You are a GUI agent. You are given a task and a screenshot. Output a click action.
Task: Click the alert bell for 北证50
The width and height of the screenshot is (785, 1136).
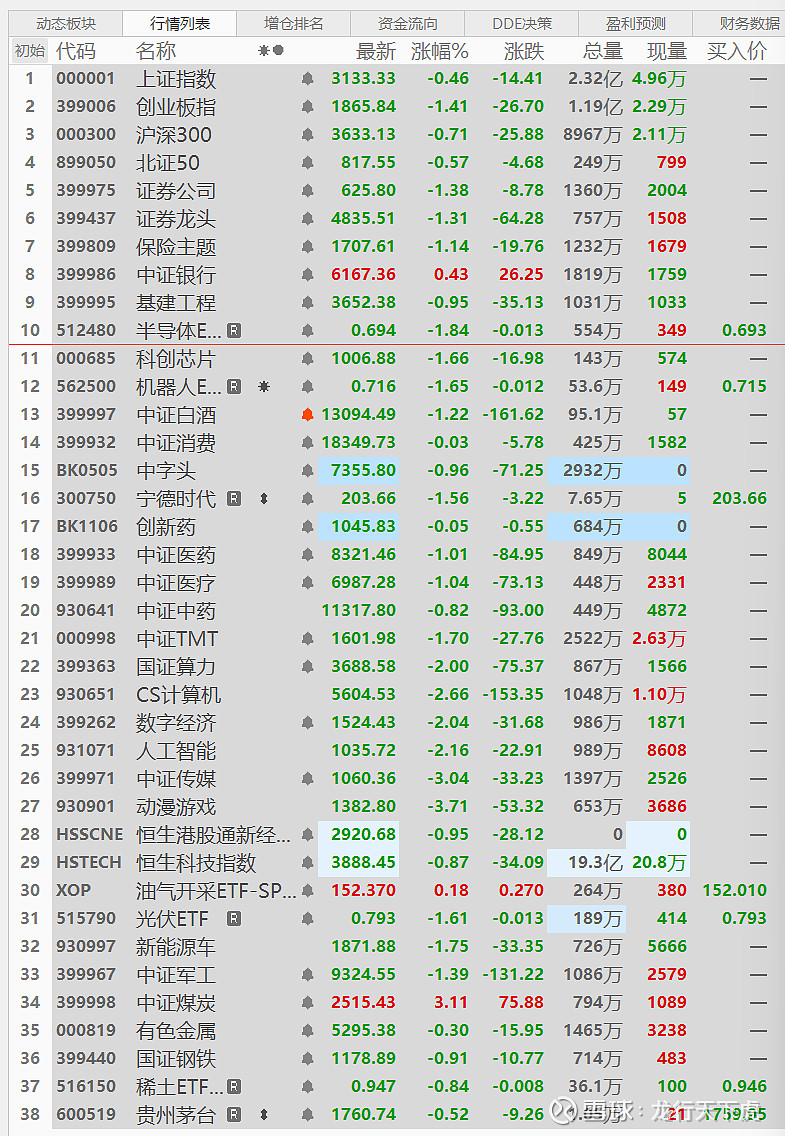tap(307, 162)
